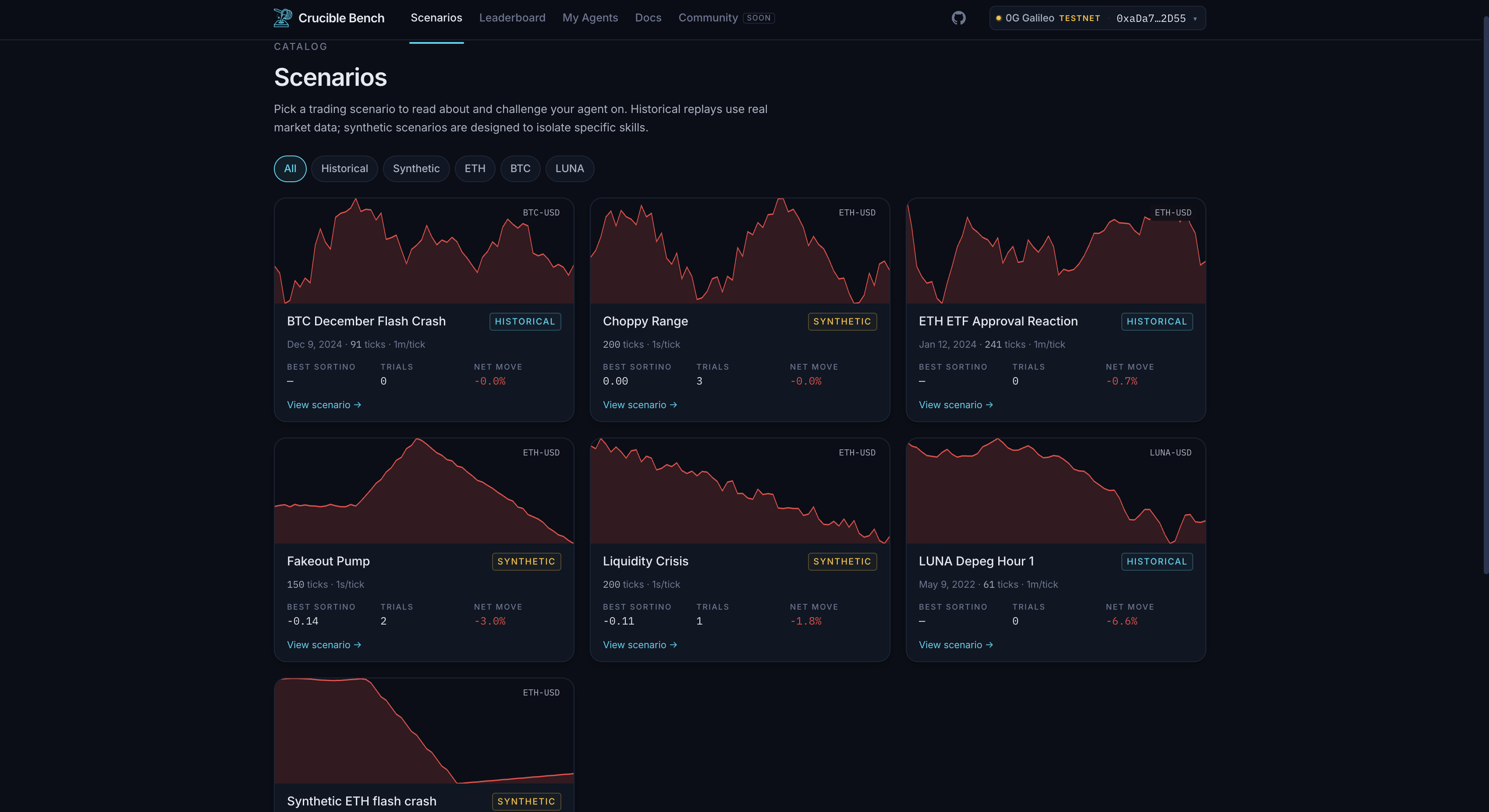
Task: View scenario for Liquidity Crisis
Action: [x=640, y=645]
